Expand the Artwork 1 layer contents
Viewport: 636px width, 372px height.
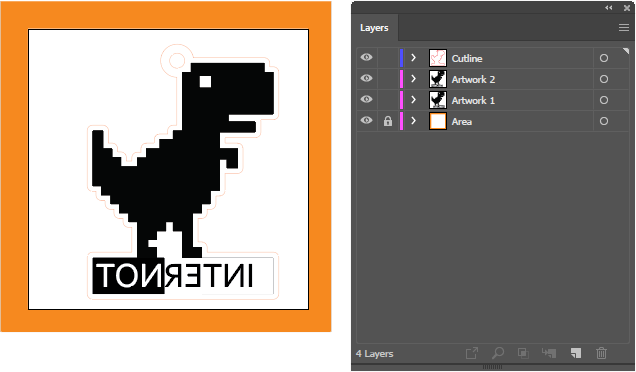click(x=413, y=100)
